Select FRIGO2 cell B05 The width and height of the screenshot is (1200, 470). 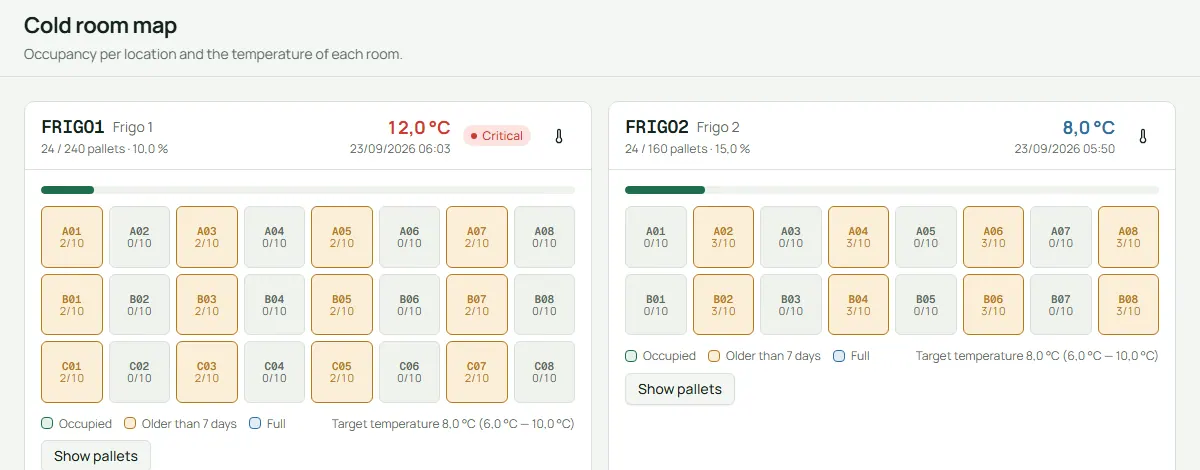coord(926,304)
